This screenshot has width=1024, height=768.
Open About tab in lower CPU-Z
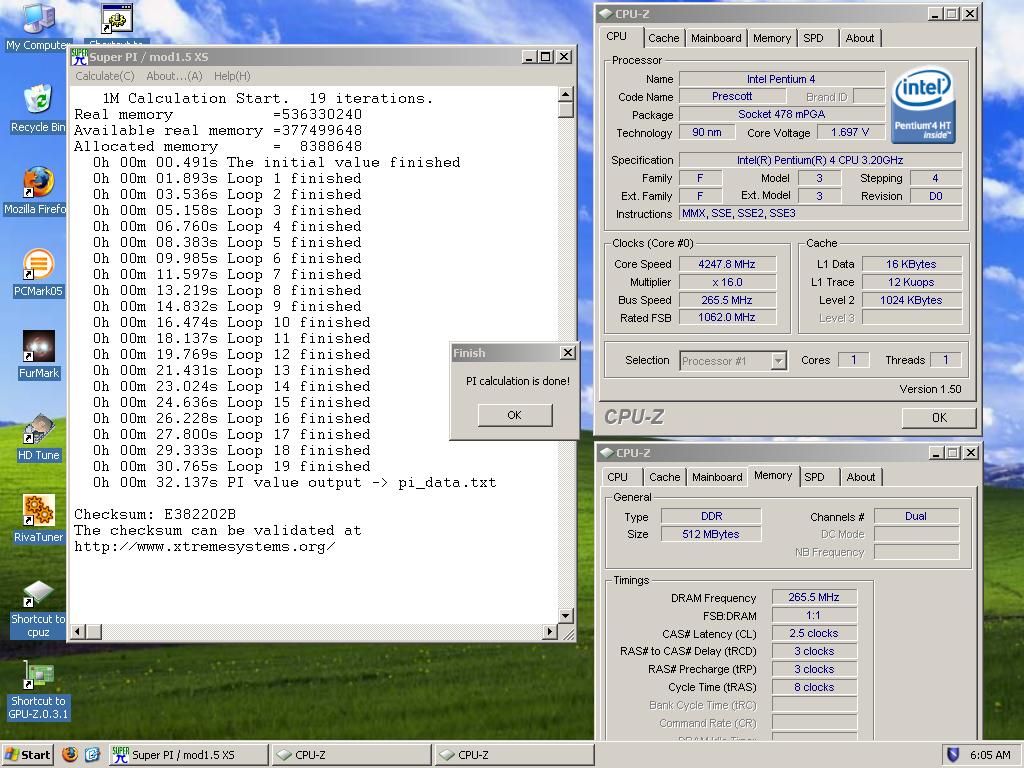tap(861, 477)
